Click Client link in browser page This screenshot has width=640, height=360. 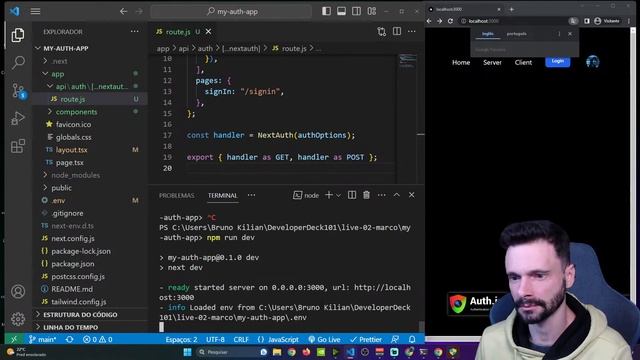[x=523, y=62]
